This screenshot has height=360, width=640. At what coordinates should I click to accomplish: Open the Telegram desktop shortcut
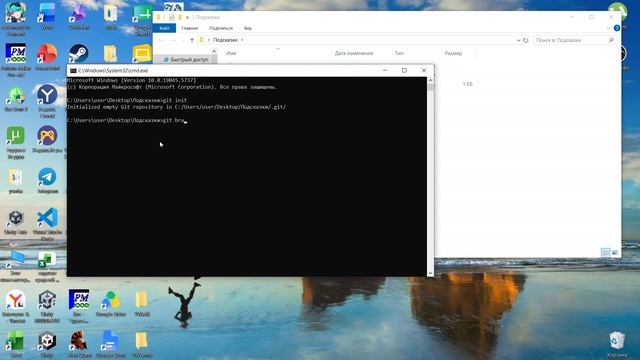pos(47,177)
